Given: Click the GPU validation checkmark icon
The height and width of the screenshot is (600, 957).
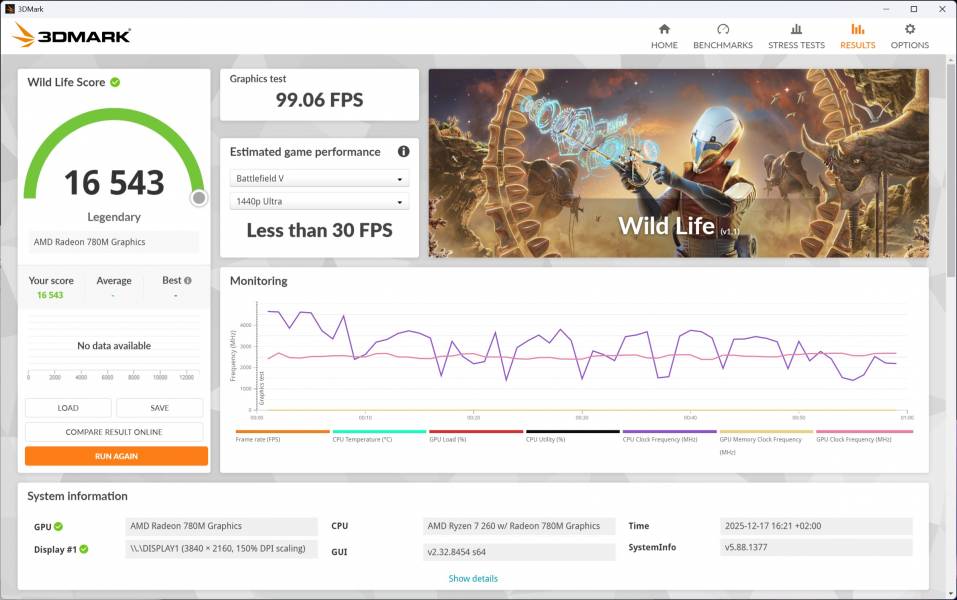Looking at the screenshot, I should (58, 526).
